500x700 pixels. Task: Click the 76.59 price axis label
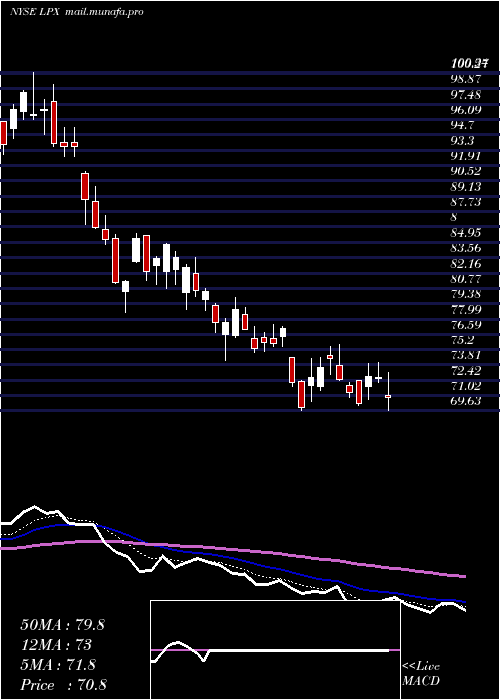(x=466, y=325)
